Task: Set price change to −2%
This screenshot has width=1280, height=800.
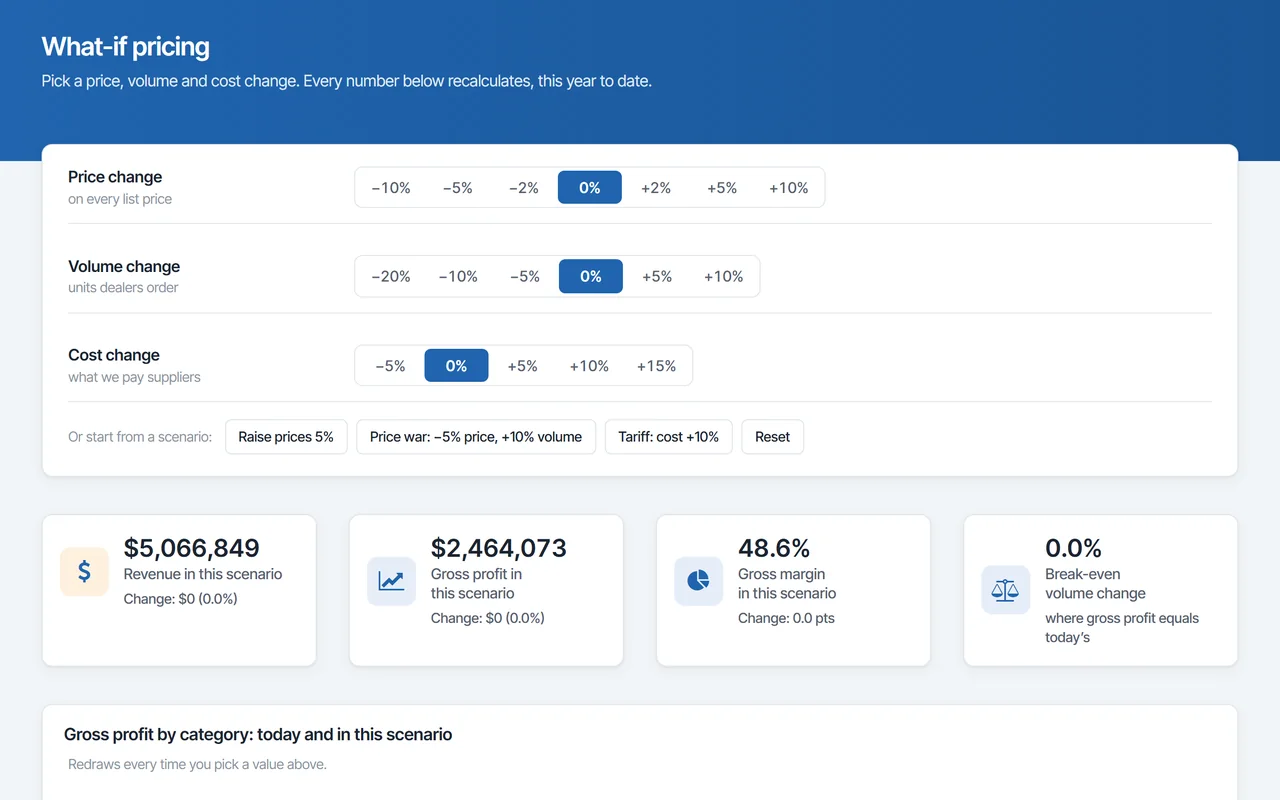Action: tap(523, 187)
